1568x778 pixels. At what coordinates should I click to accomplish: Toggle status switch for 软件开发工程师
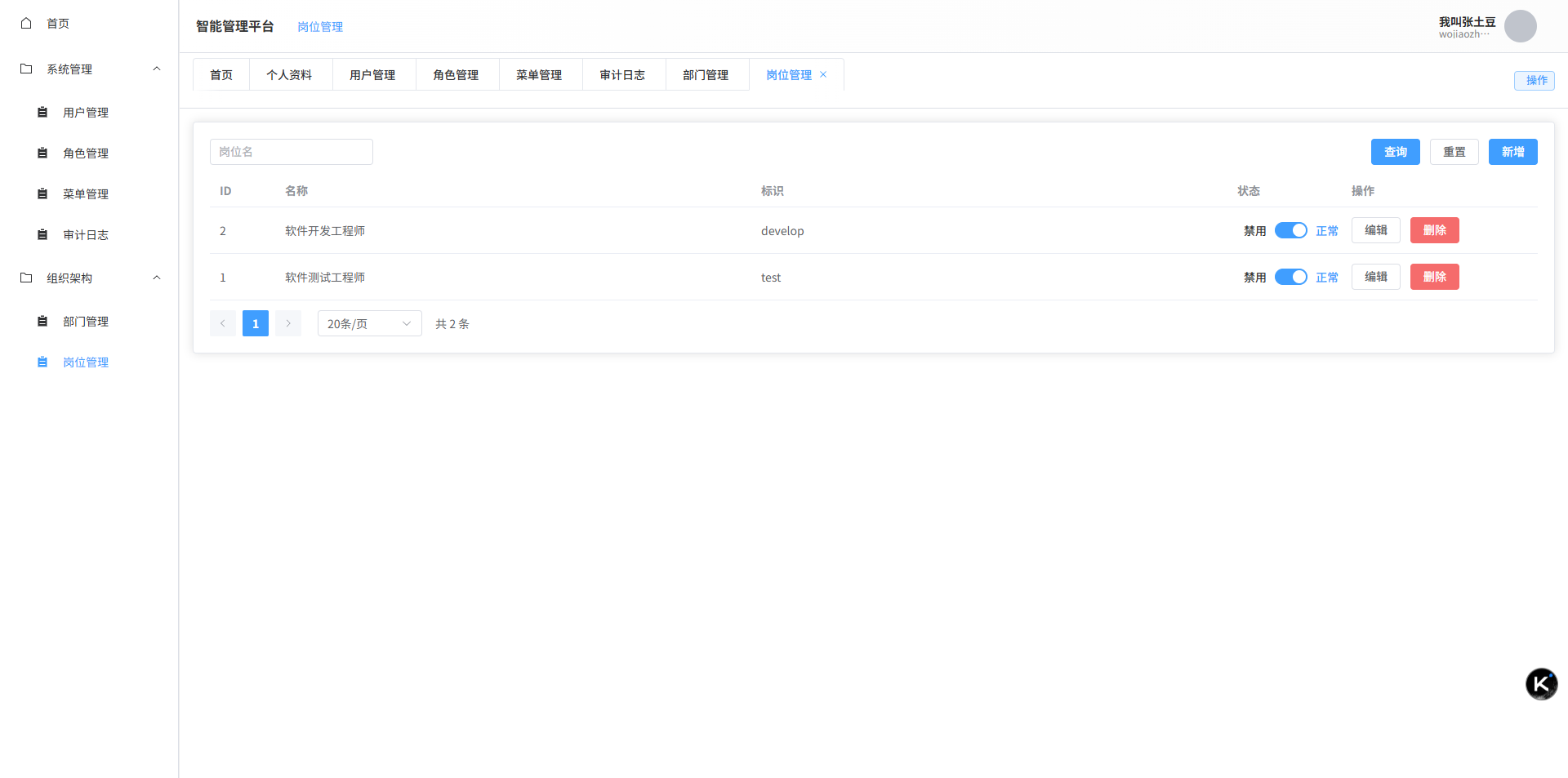1291,230
